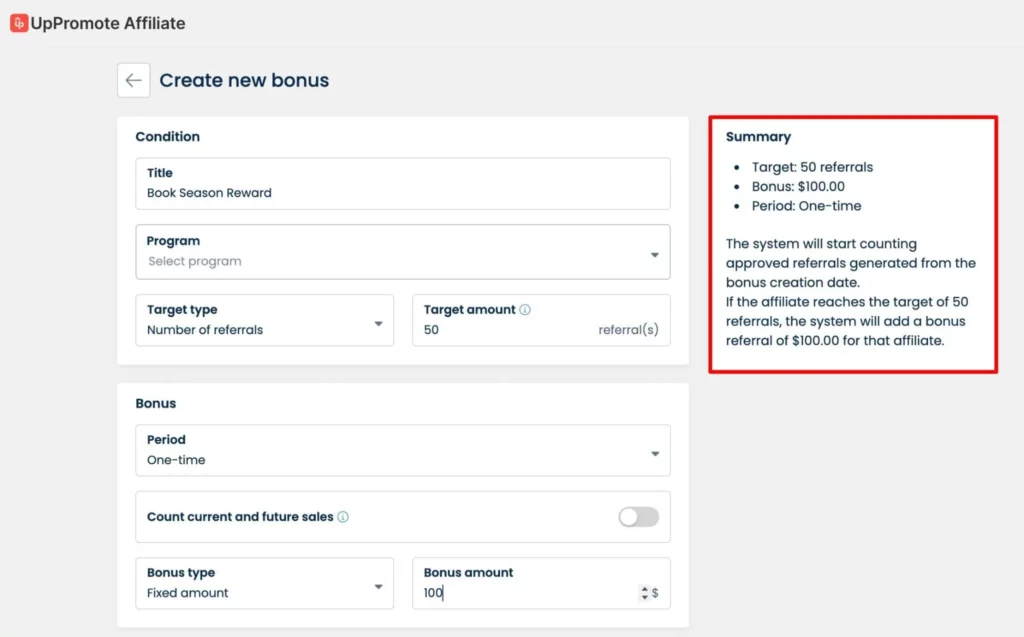Click the Create new bonus heading
The height and width of the screenshot is (637, 1024).
click(244, 80)
